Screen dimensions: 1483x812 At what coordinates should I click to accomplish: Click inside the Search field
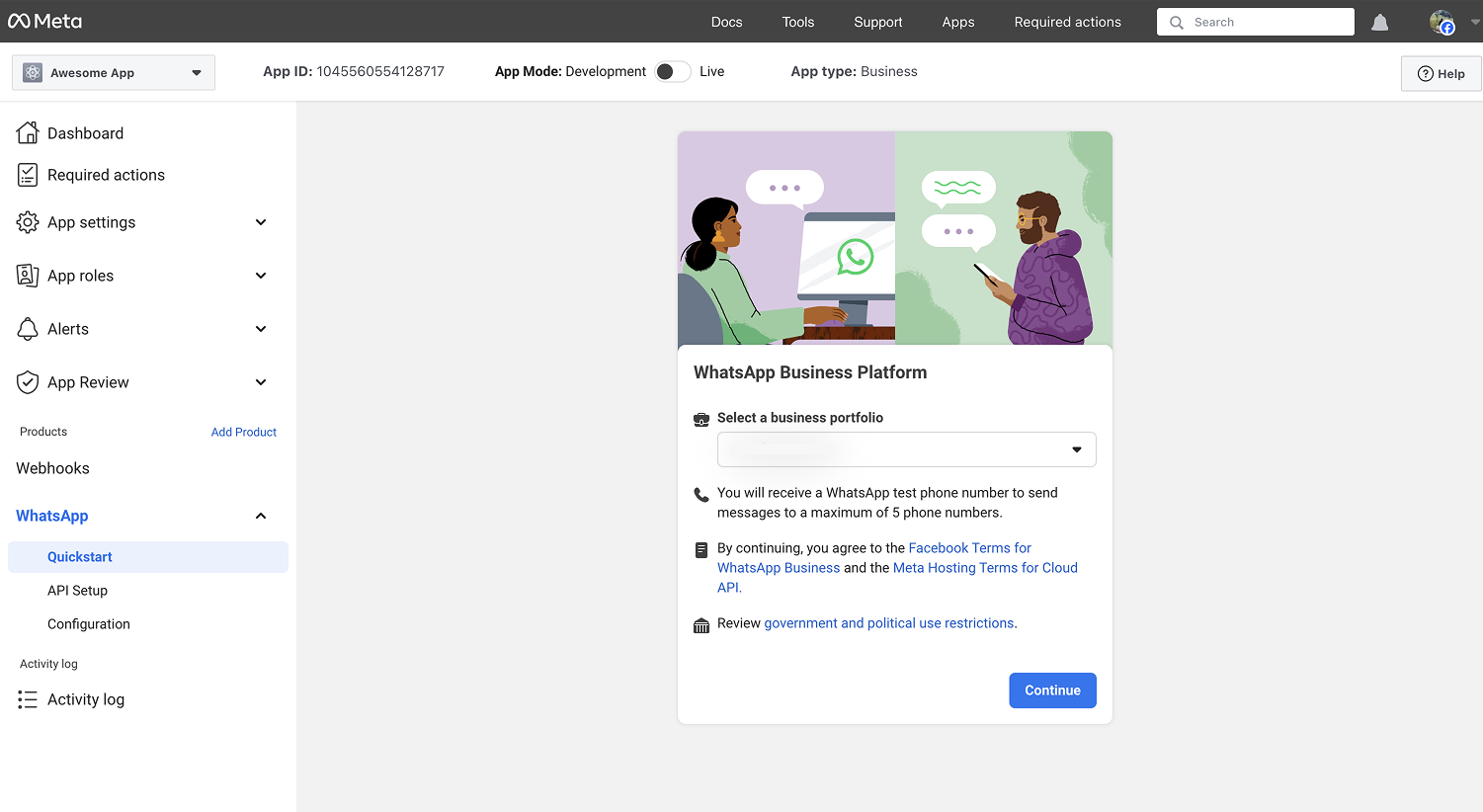pyautogui.click(x=1255, y=22)
